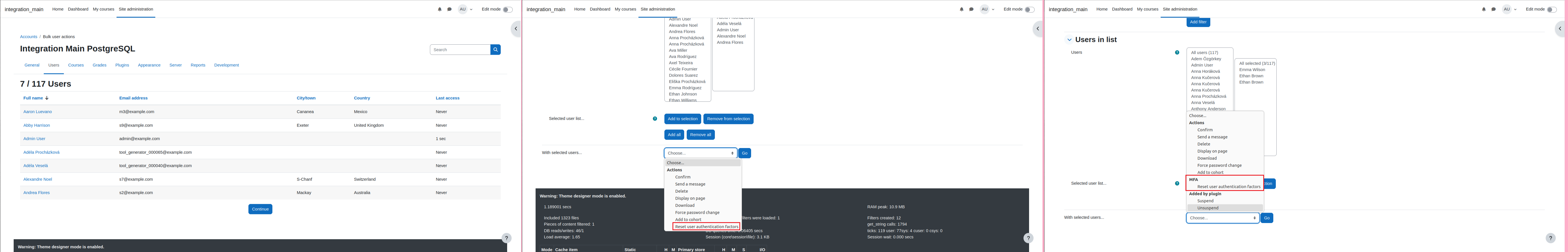Viewport: 1568px width, 252px height.
Task: Open Home in right screenshot navbar
Action: point(1102,9)
